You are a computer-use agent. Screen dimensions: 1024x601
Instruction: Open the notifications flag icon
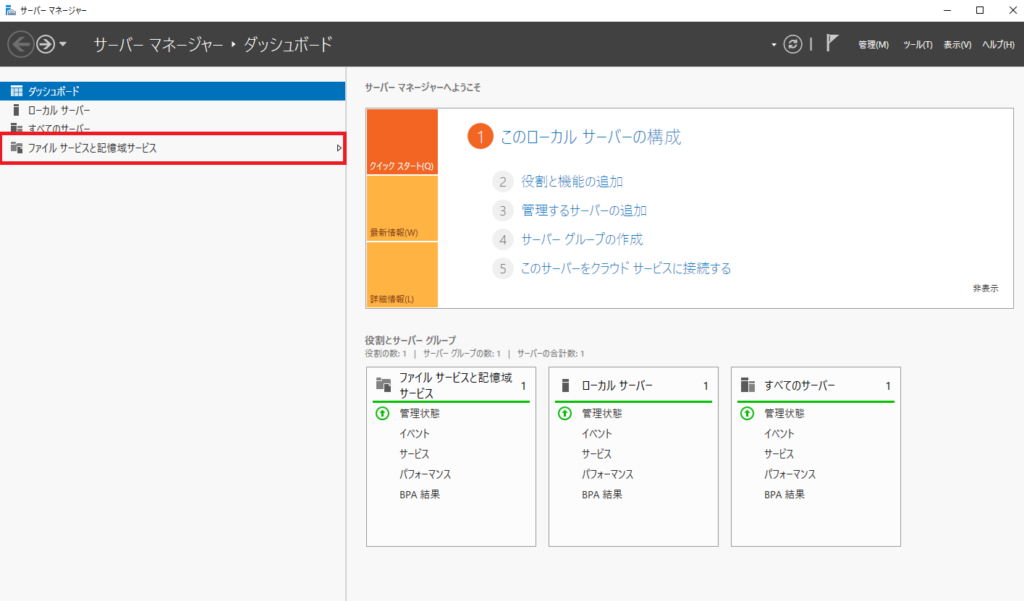(832, 44)
